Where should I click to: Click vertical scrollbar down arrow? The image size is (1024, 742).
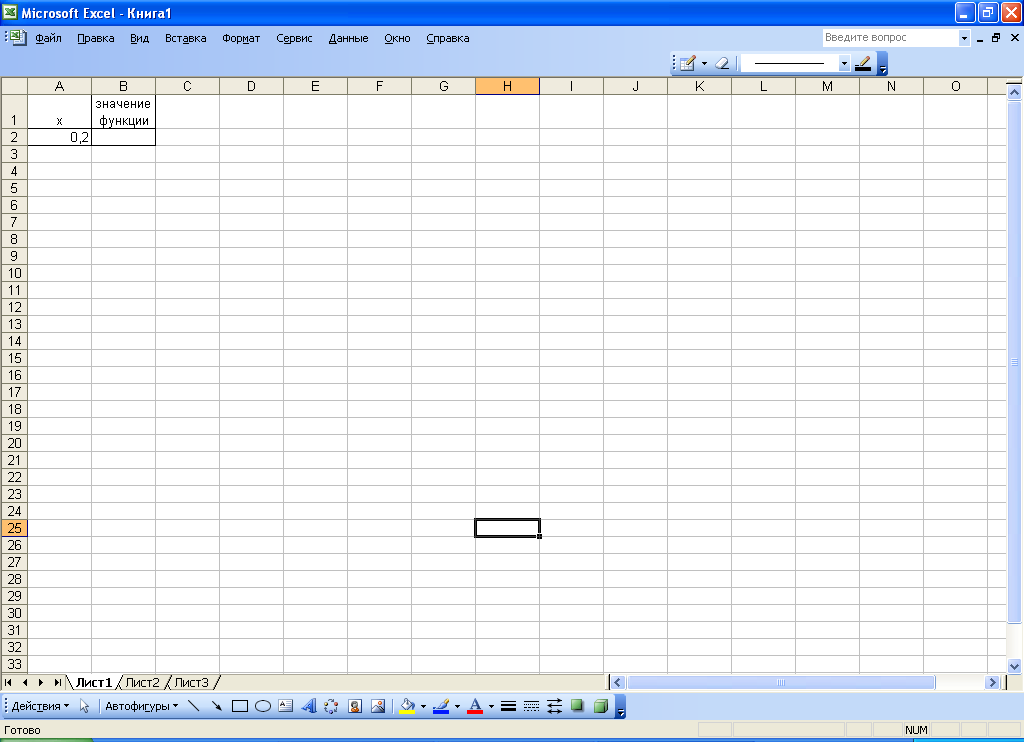1014,666
